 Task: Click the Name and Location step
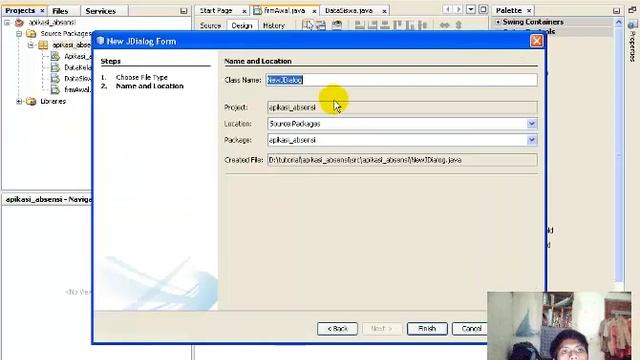[x=149, y=86]
